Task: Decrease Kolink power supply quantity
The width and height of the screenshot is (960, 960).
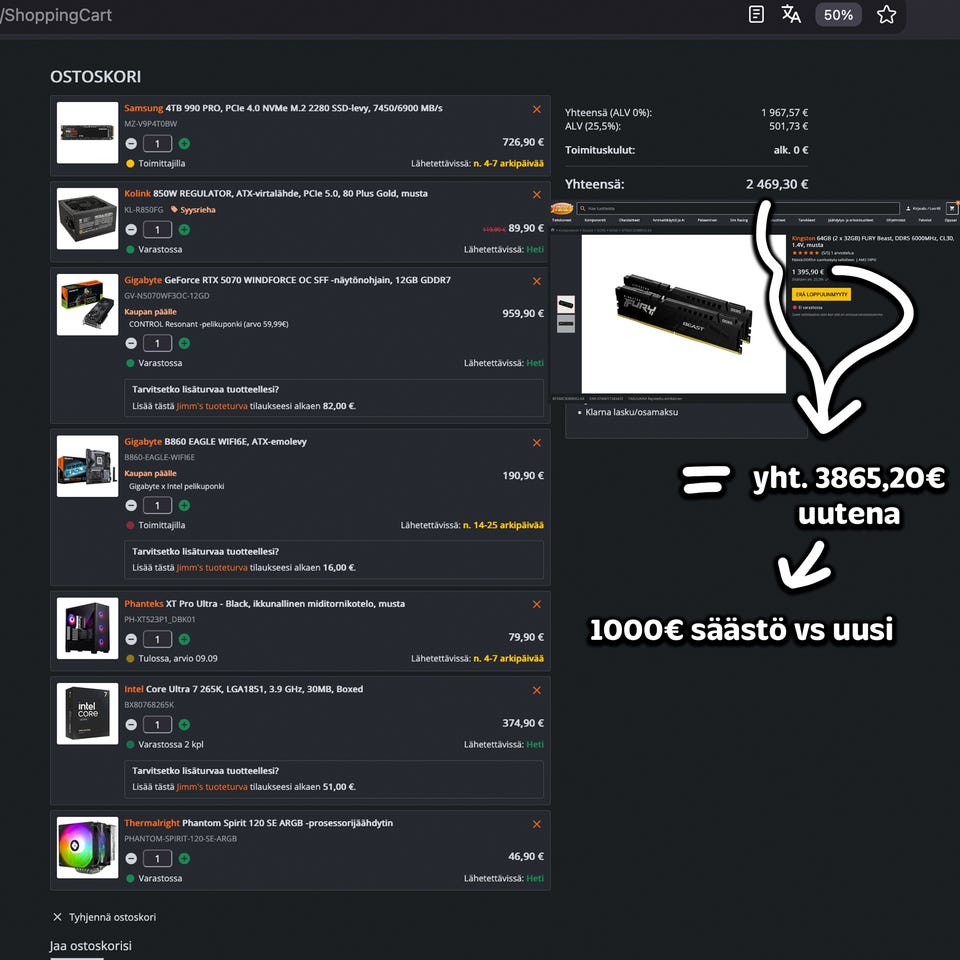Action: (131, 230)
